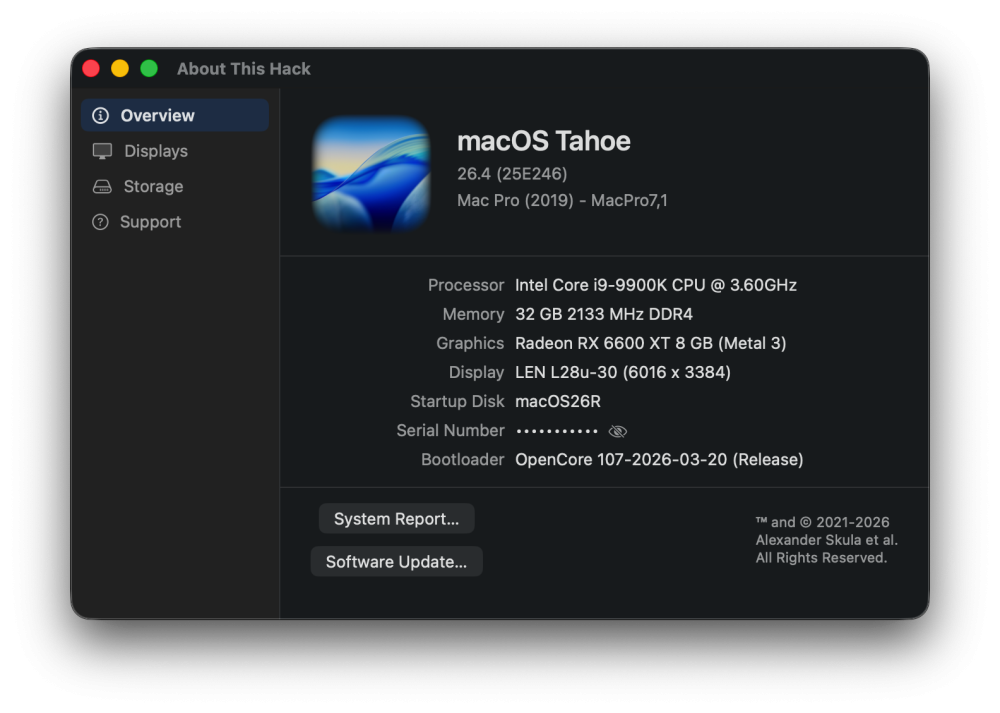The width and height of the screenshot is (1000, 713).
Task: Click the Storage drive icon
Action: (102, 187)
